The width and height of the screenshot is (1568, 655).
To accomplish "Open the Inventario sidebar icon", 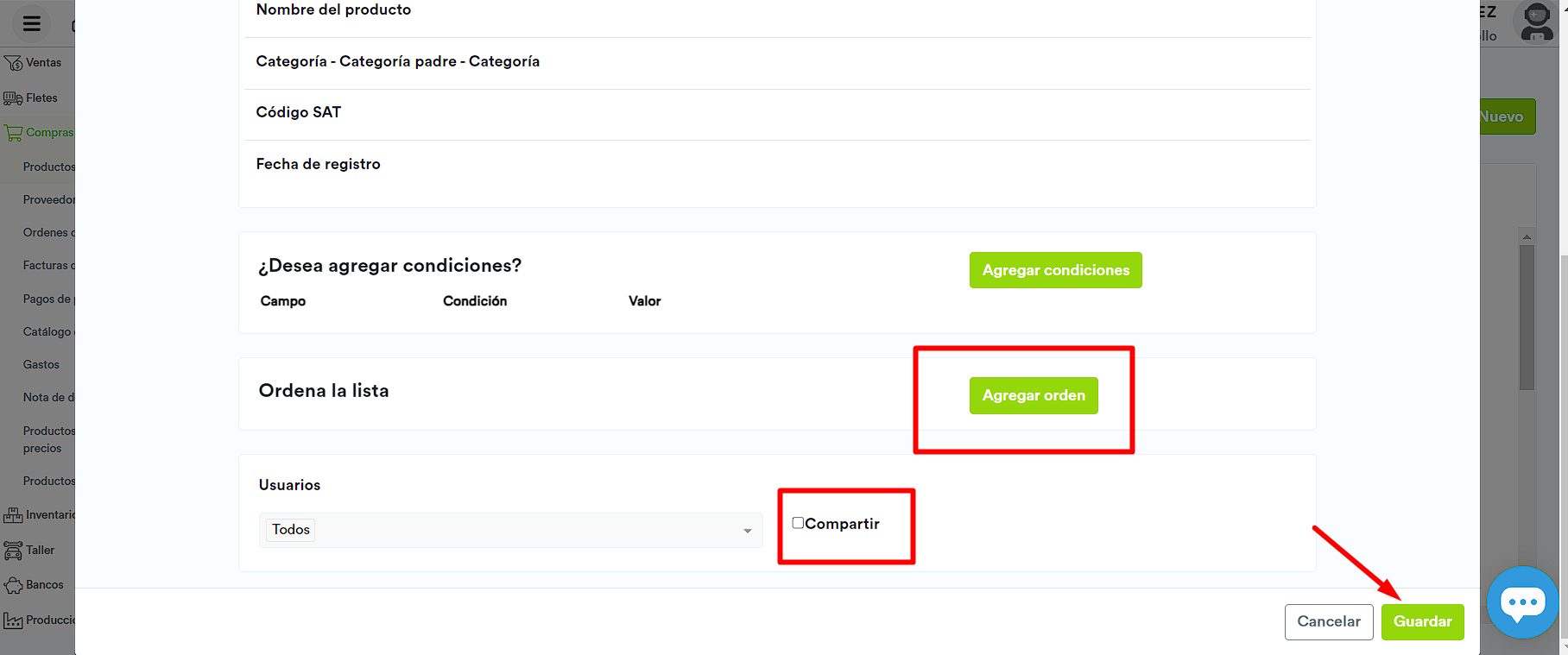I will (13, 515).
